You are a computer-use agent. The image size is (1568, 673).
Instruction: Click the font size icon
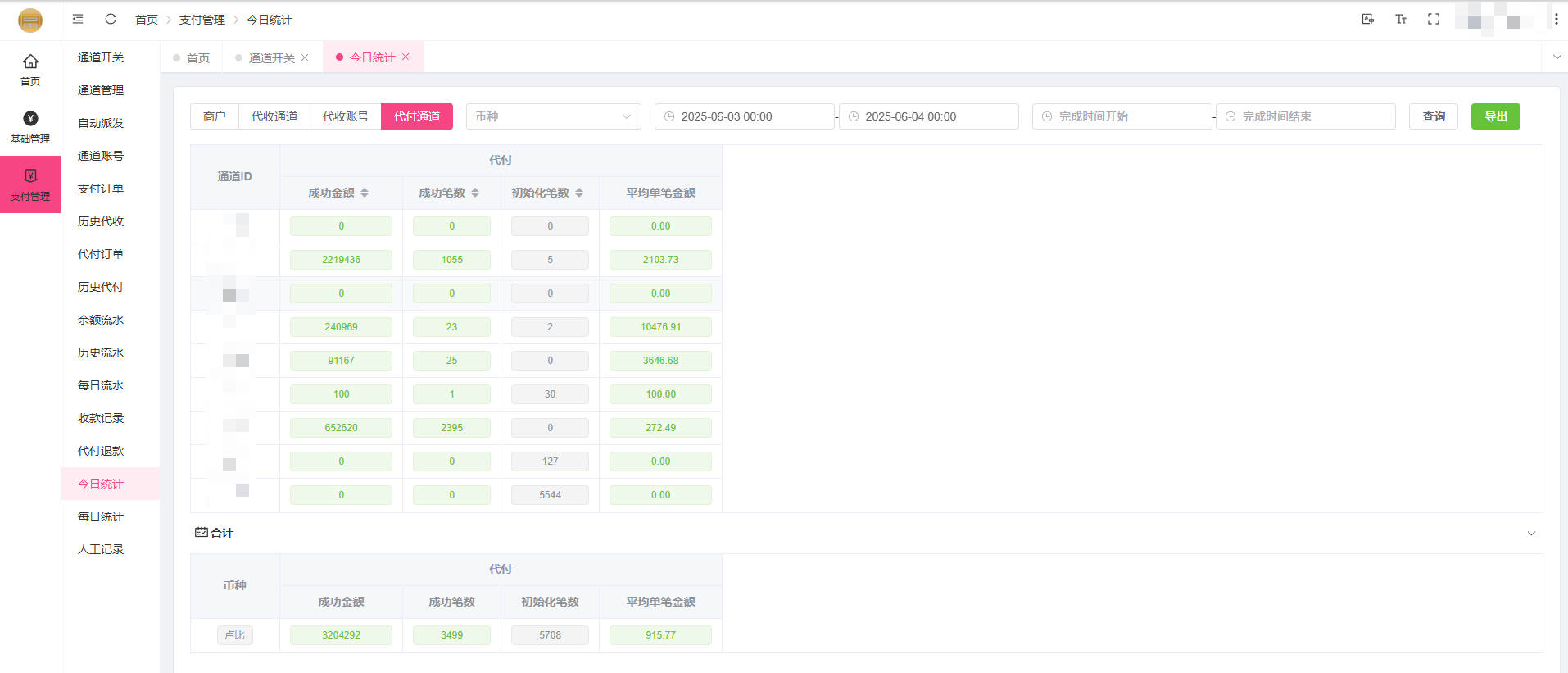tap(1401, 19)
